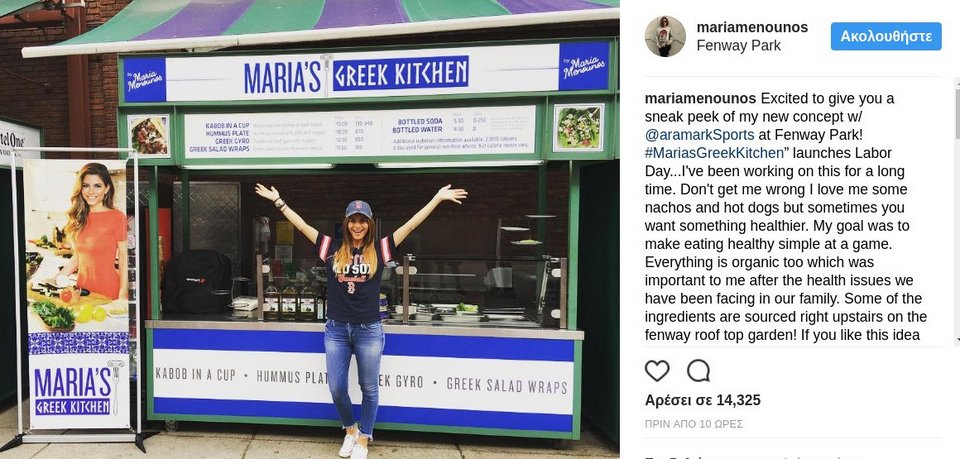This screenshot has width=960, height=459.
Task: Open the #MariasGreekKitchen hashtag
Action: [x=710, y=153]
